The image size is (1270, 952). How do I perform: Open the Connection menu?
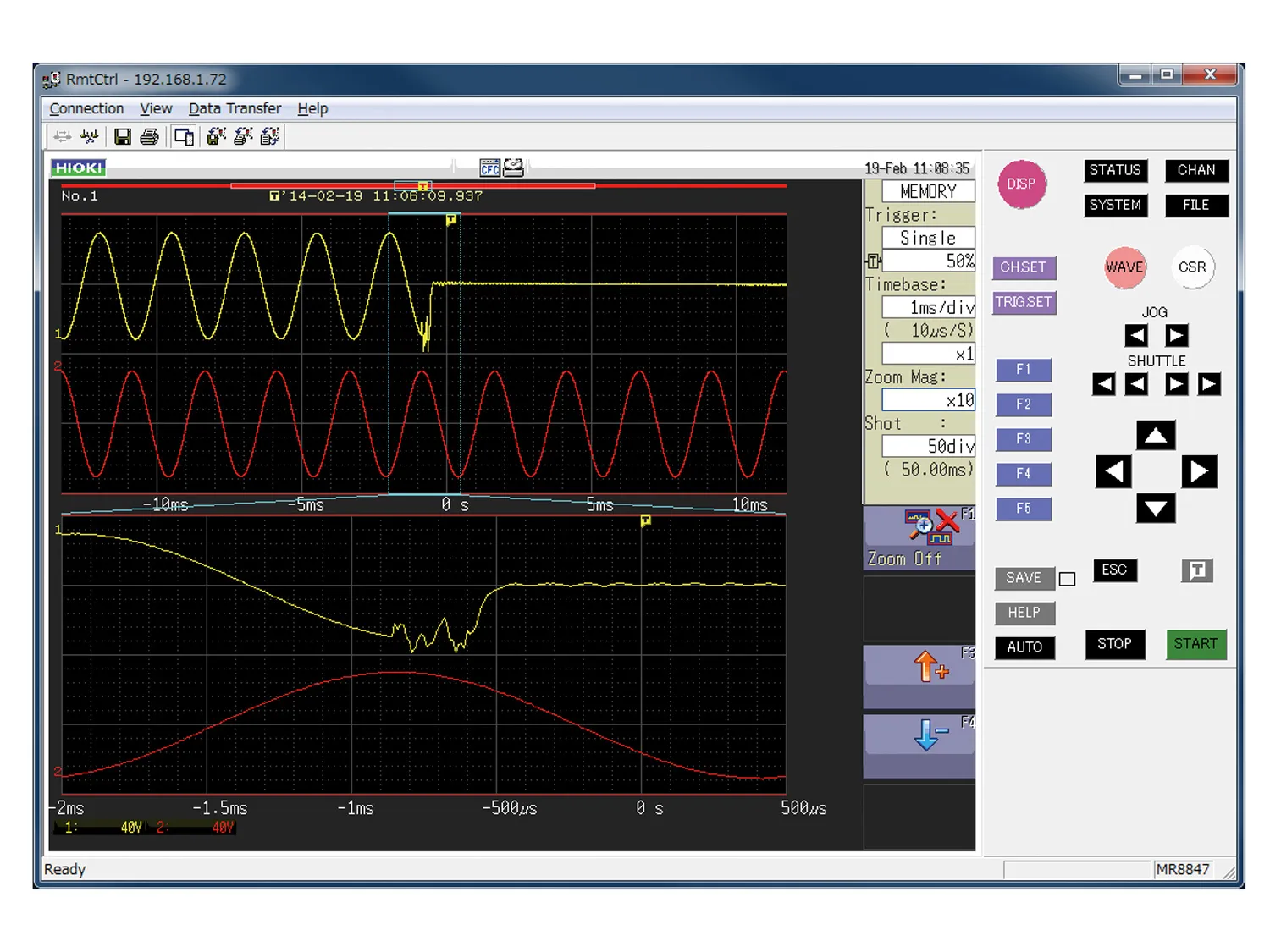coord(86,108)
